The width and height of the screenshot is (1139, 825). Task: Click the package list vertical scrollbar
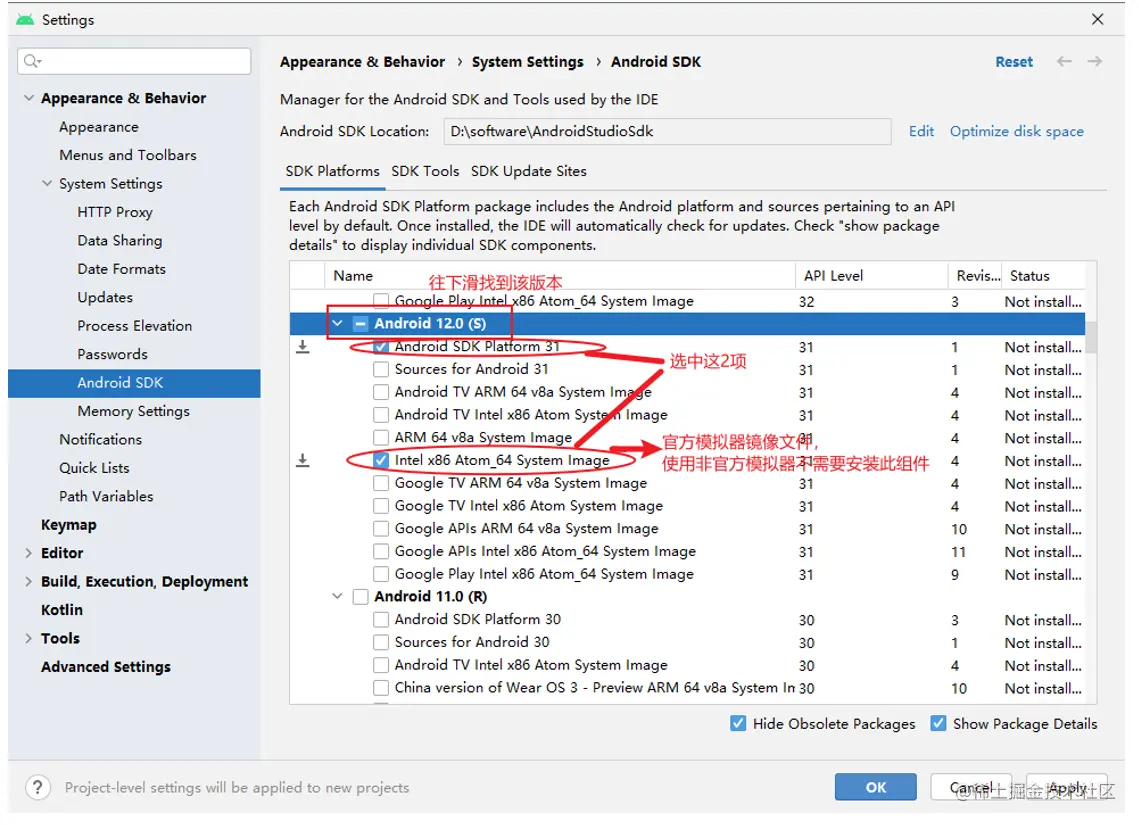tap(1091, 338)
